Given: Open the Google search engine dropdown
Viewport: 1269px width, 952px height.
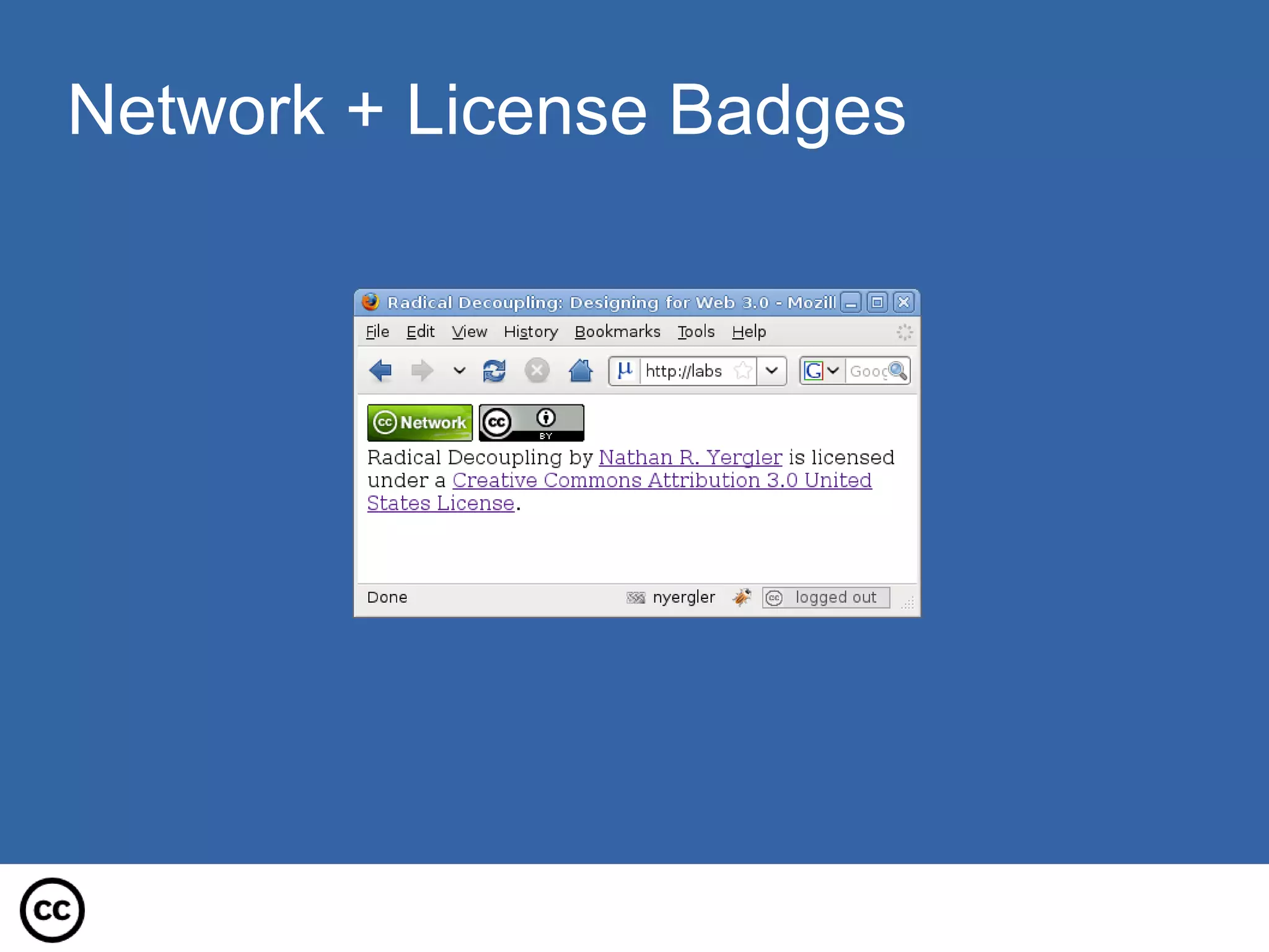Looking at the screenshot, I should (x=822, y=371).
